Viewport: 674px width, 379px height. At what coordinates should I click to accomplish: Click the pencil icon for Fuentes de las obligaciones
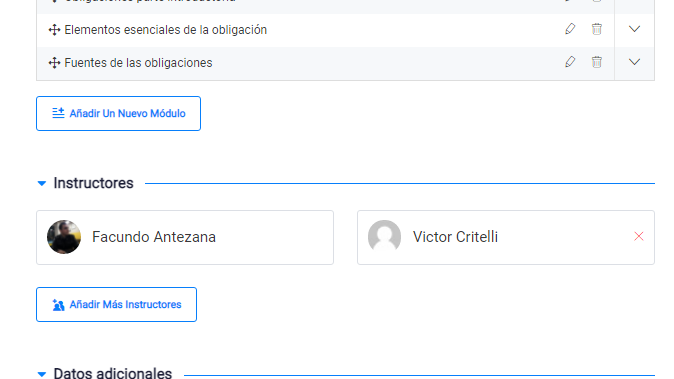(x=570, y=62)
